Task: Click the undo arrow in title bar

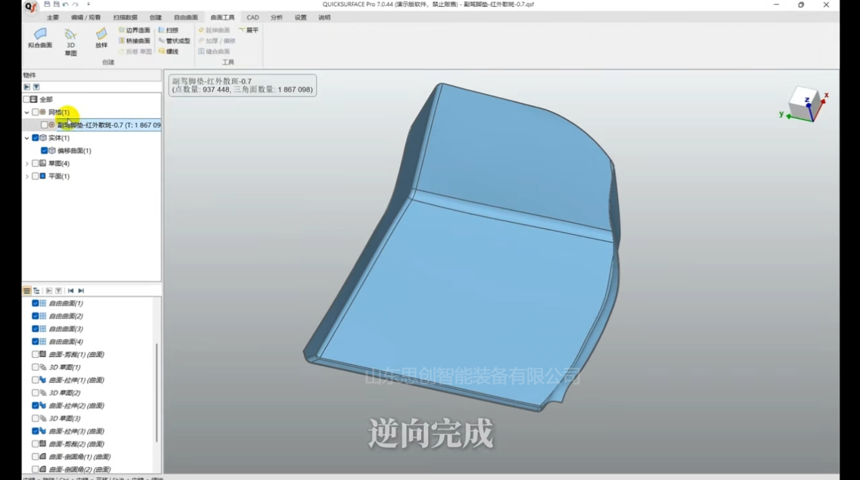Action: click(66, 4)
